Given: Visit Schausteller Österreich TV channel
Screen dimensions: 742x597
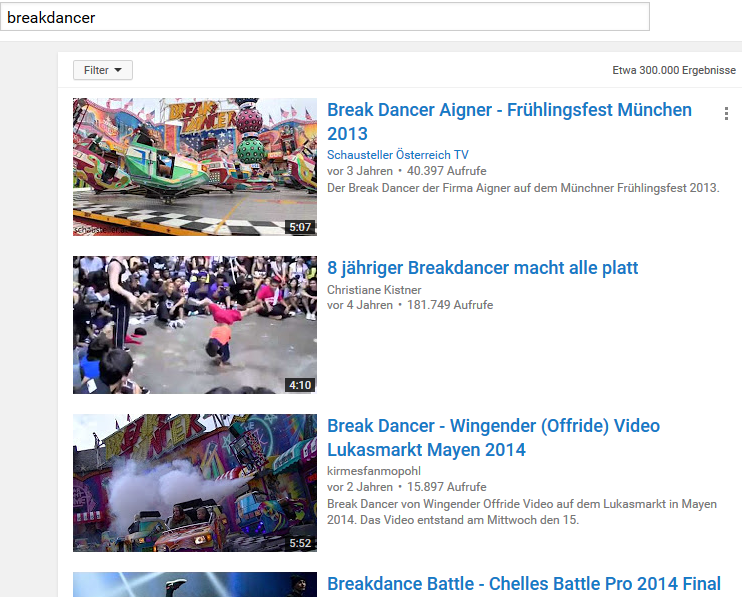Looking at the screenshot, I should coord(397,155).
